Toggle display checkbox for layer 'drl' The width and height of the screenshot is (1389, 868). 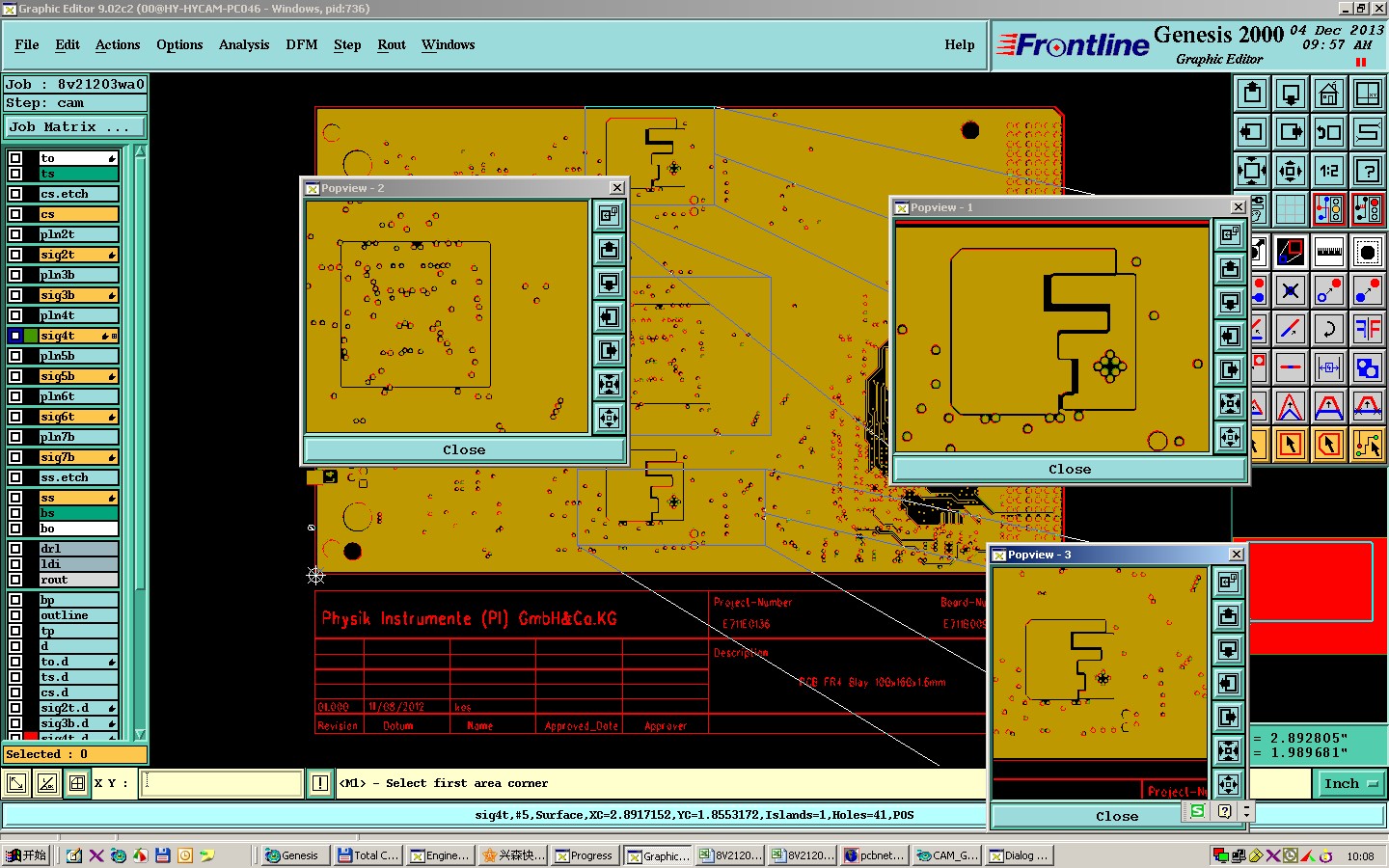15,549
